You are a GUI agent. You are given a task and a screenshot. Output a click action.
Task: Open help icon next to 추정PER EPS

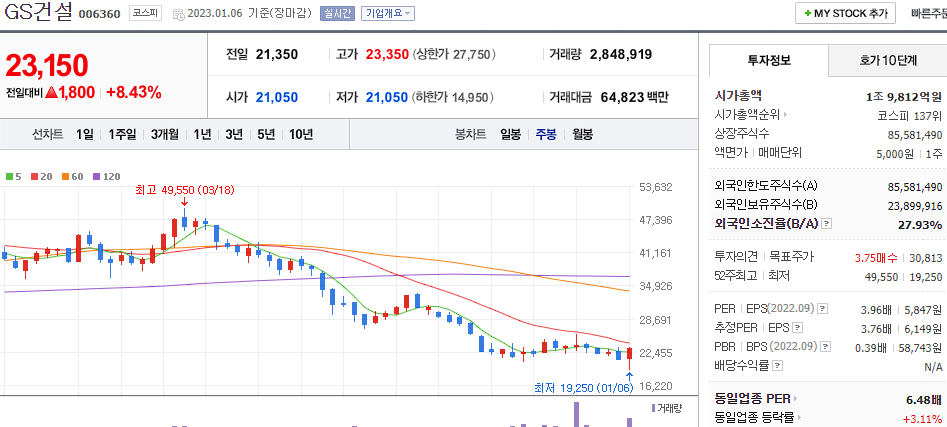(x=798, y=328)
